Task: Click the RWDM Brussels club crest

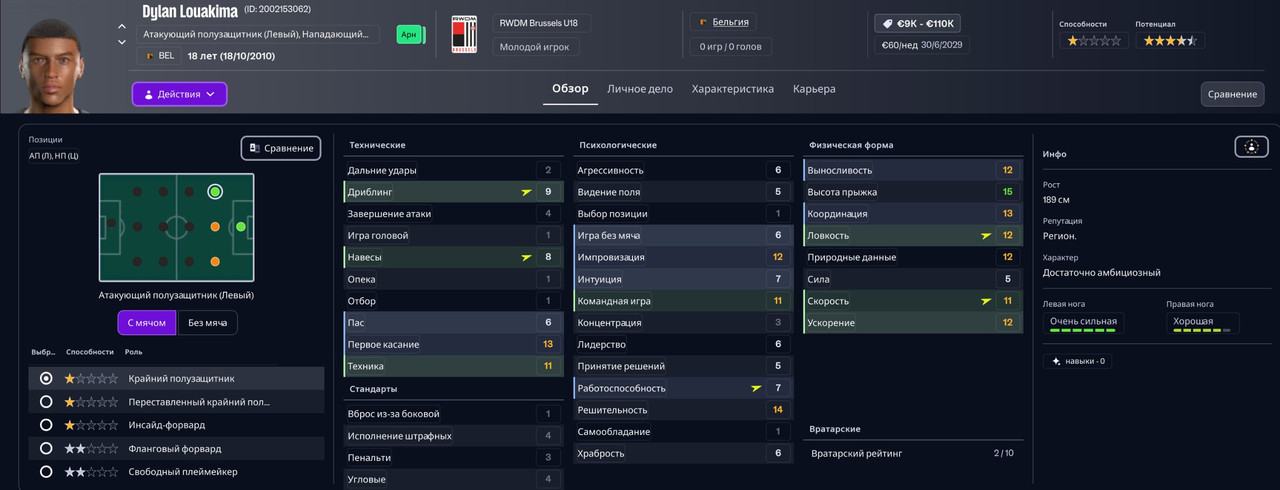Action: [464, 34]
